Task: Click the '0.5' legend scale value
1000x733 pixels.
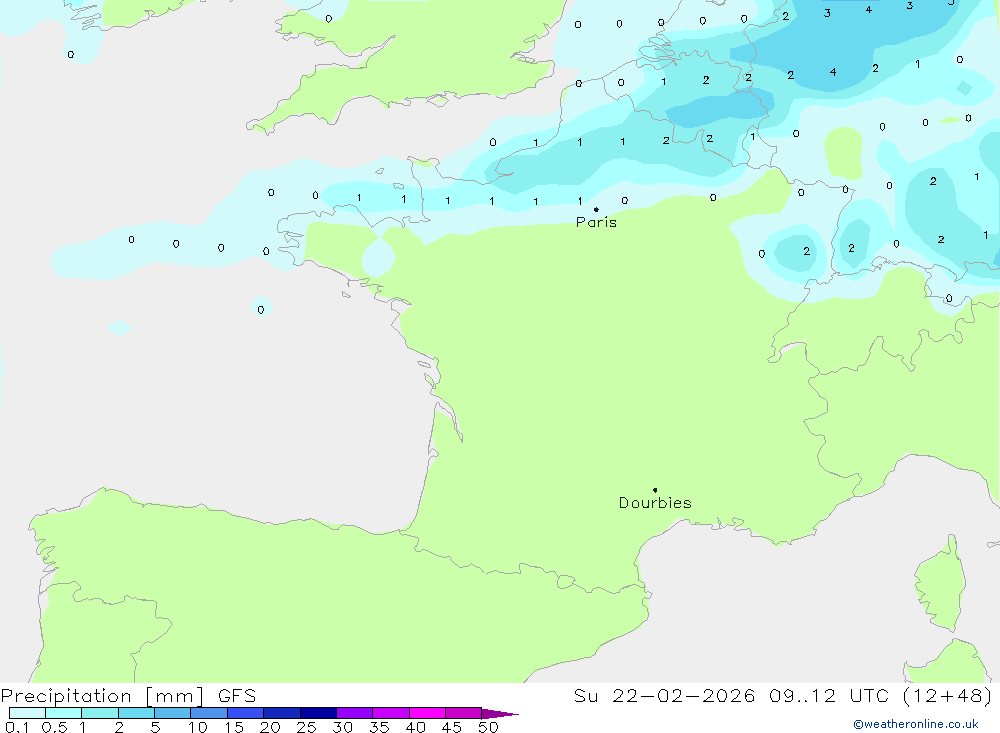Action: pyautogui.click(x=54, y=727)
